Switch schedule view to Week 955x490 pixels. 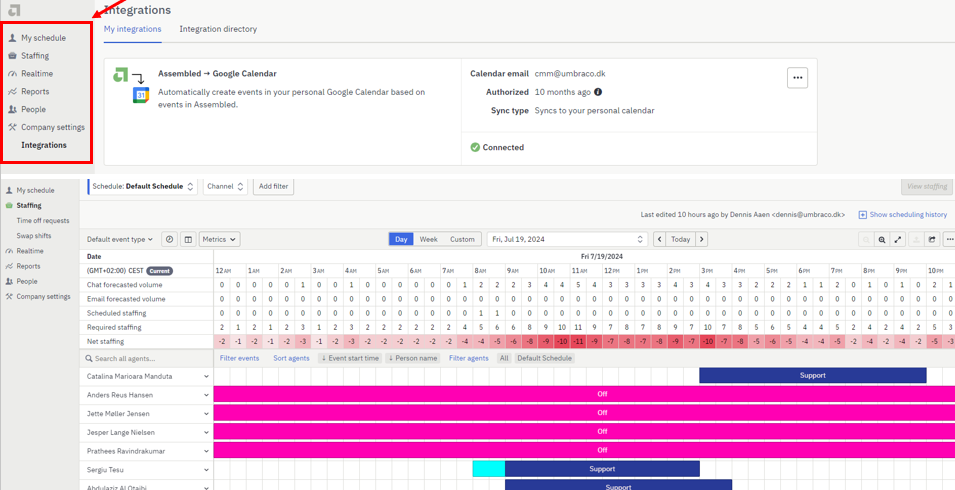(428, 240)
